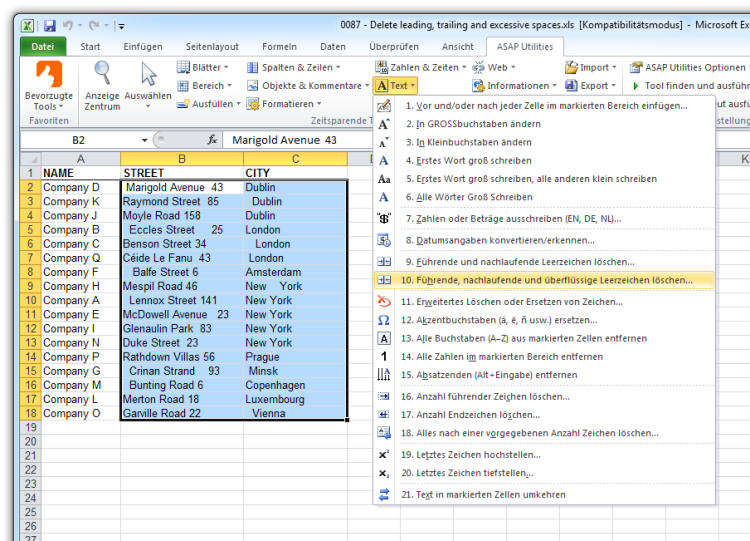
Task: Select row 19 header
Action: coord(31,428)
